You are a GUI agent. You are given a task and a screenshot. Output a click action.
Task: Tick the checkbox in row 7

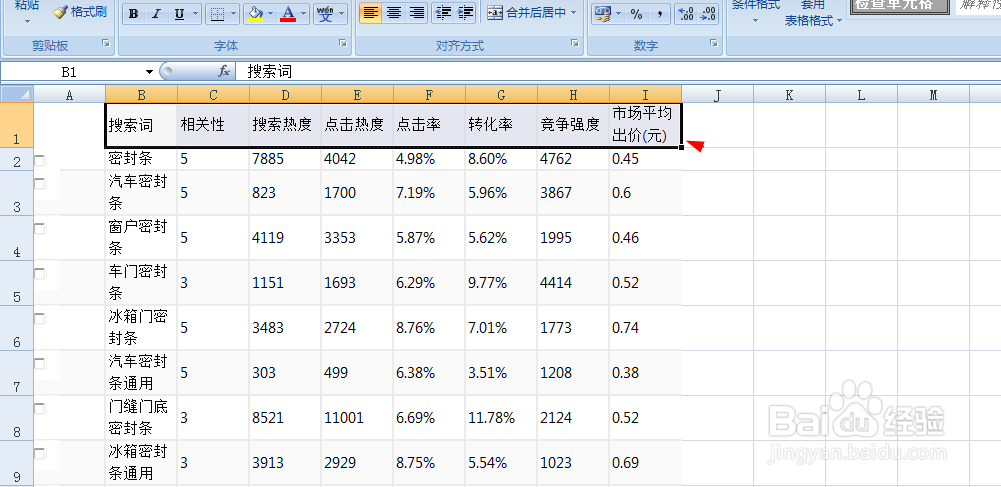(x=40, y=363)
